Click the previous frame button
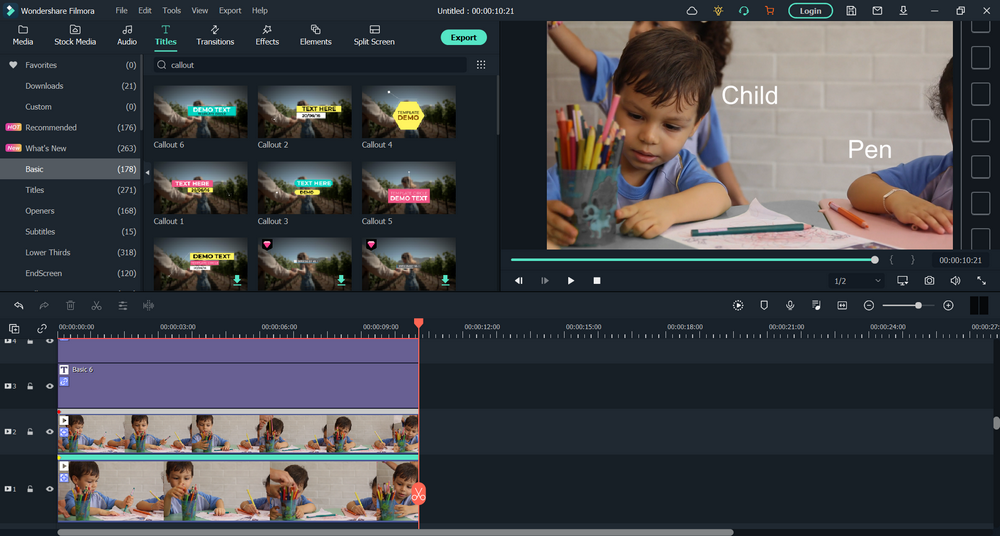 coord(518,281)
